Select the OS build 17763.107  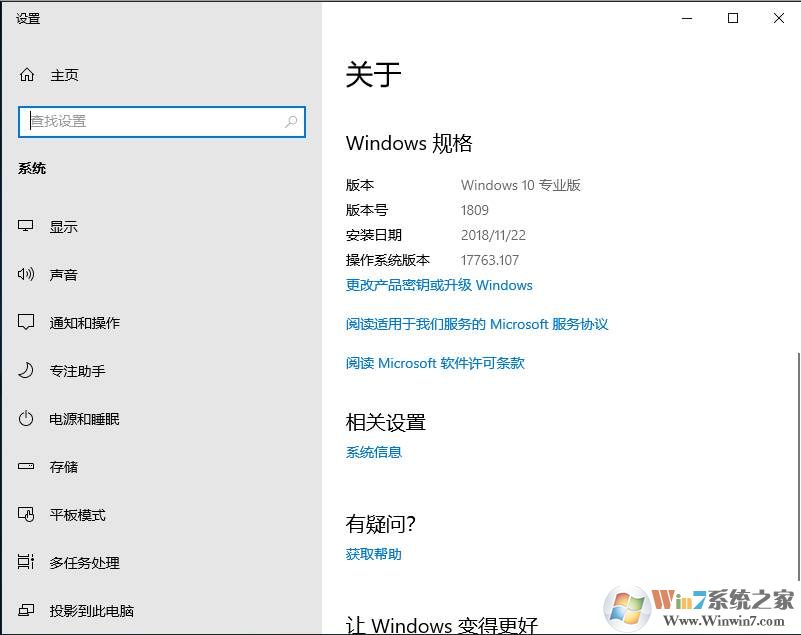pyautogui.click(x=489, y=260)
